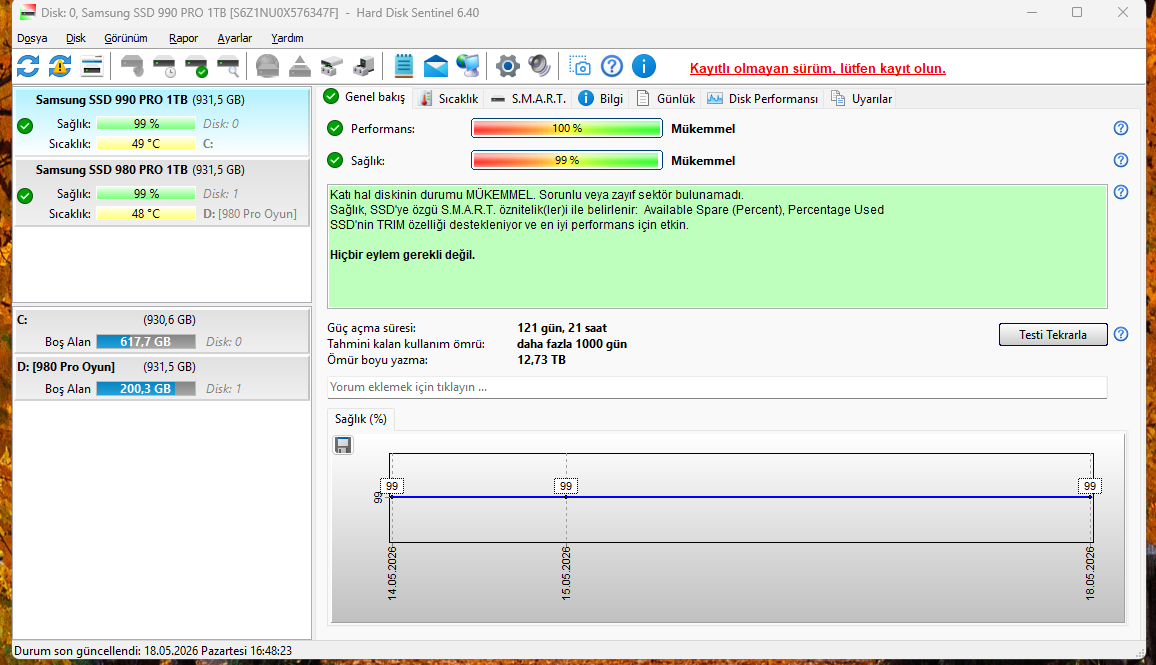
Task: Click the screenshot camera toolbar icon
Action: 579,66
